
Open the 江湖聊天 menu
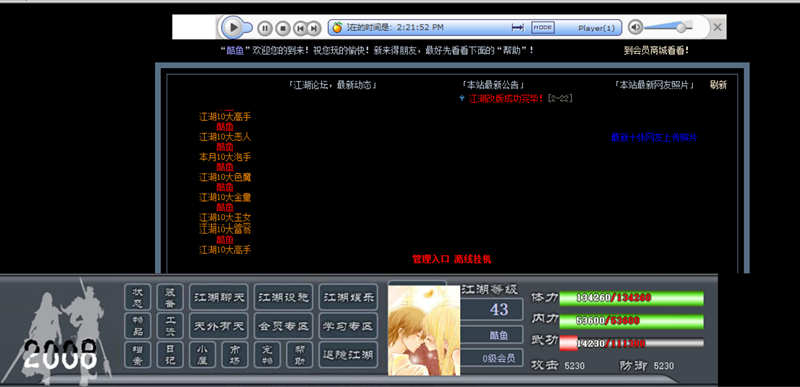218,297
